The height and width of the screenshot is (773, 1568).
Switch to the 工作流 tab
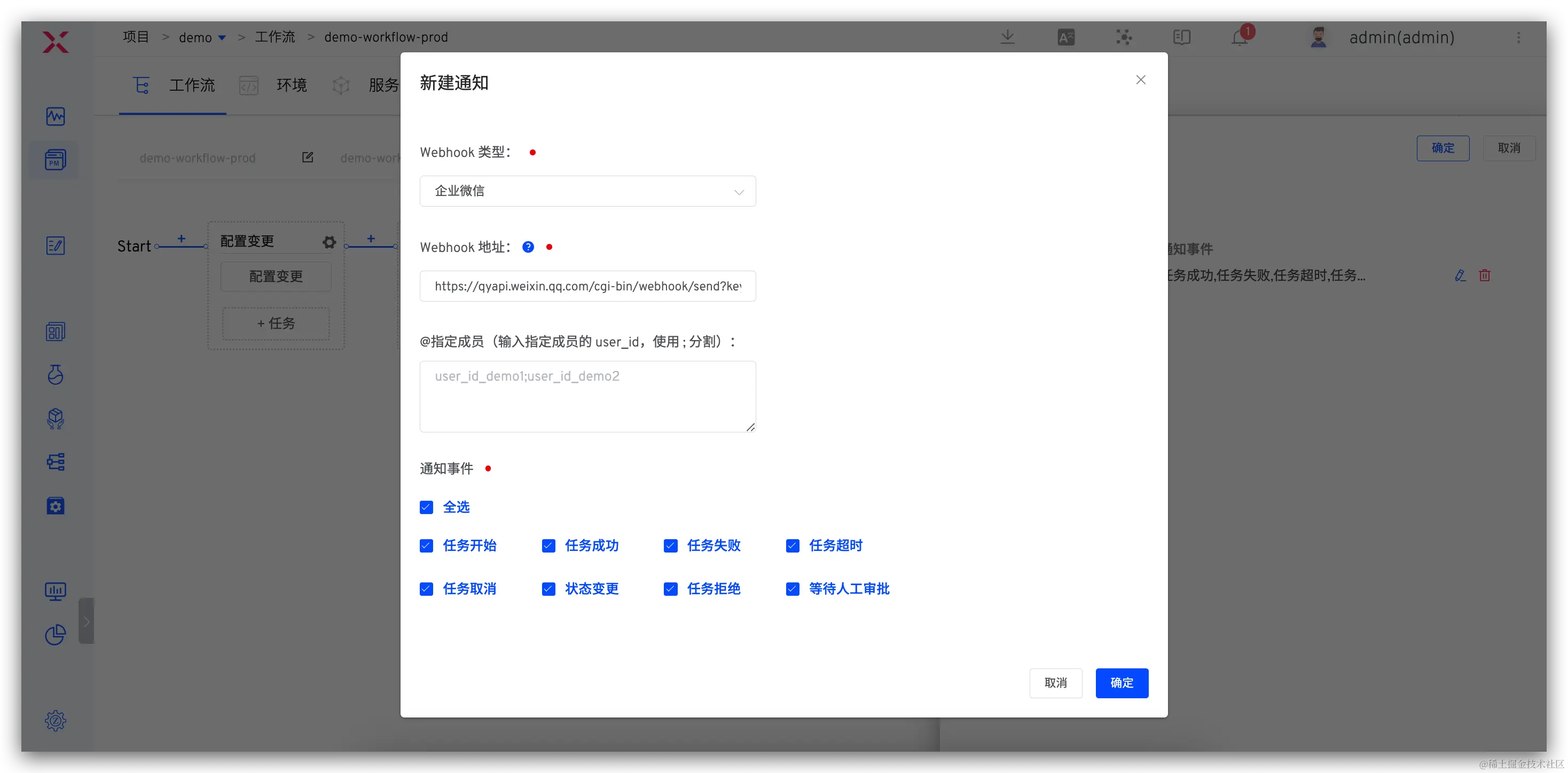click(191, 85)
